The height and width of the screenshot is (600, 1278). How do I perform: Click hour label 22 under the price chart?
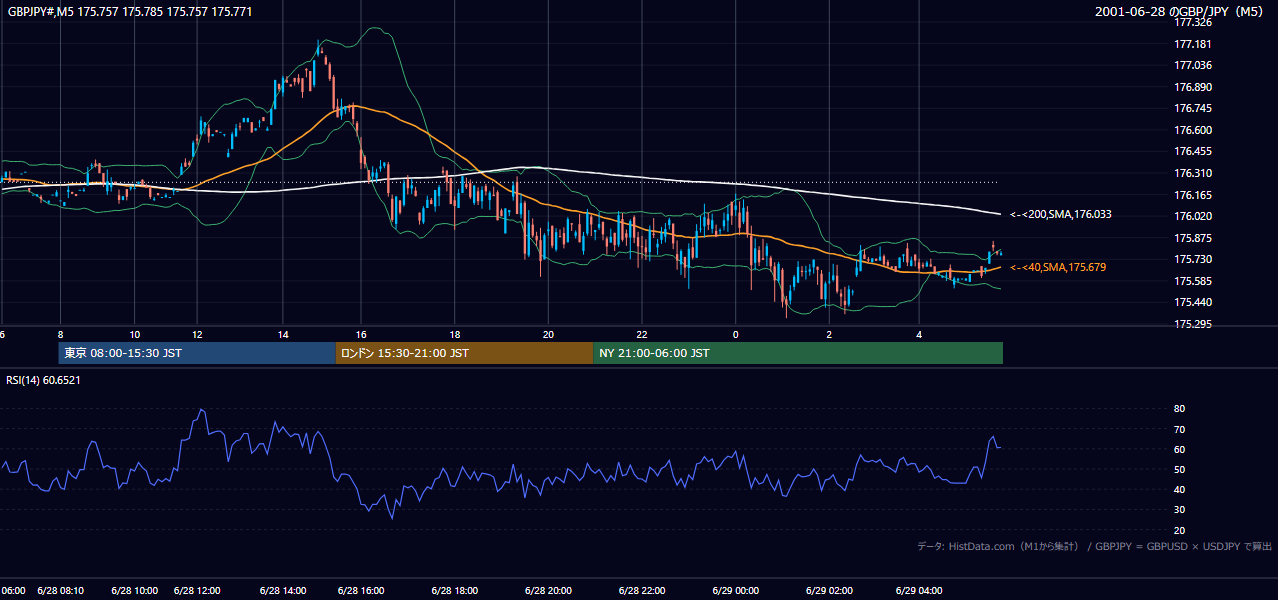(642, 334)
